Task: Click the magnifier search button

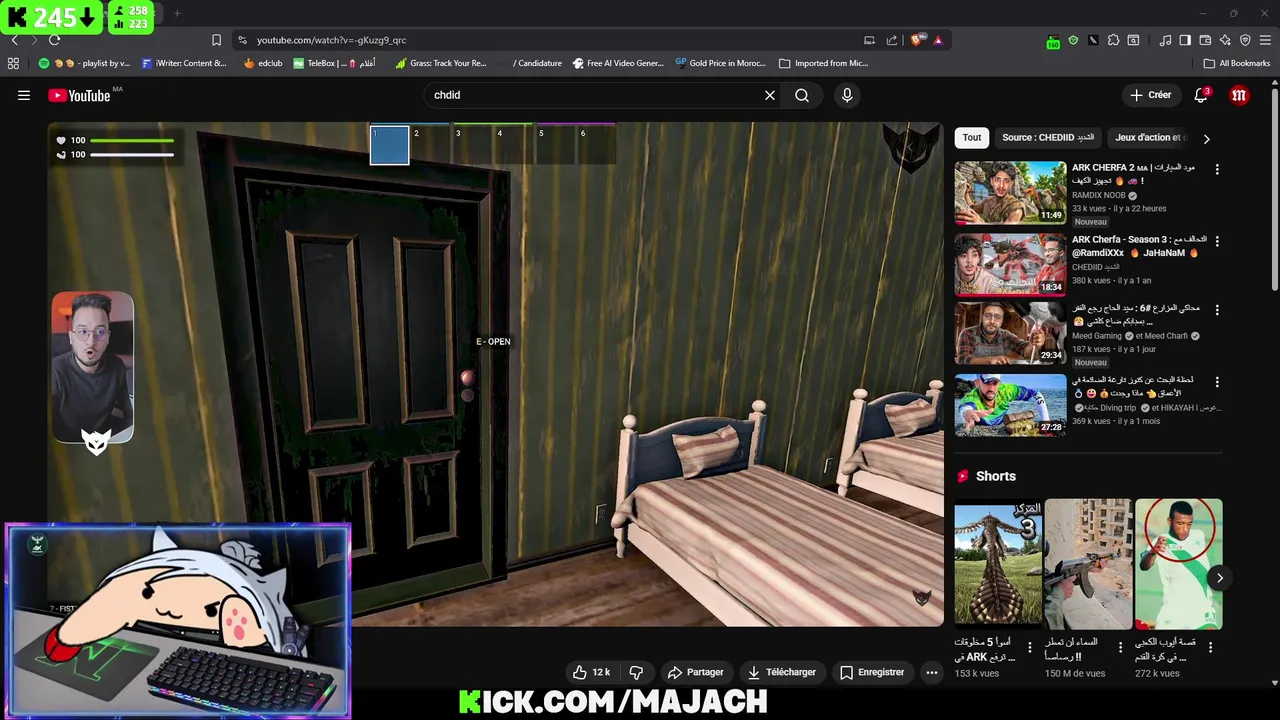Action: tap(802, 95)
